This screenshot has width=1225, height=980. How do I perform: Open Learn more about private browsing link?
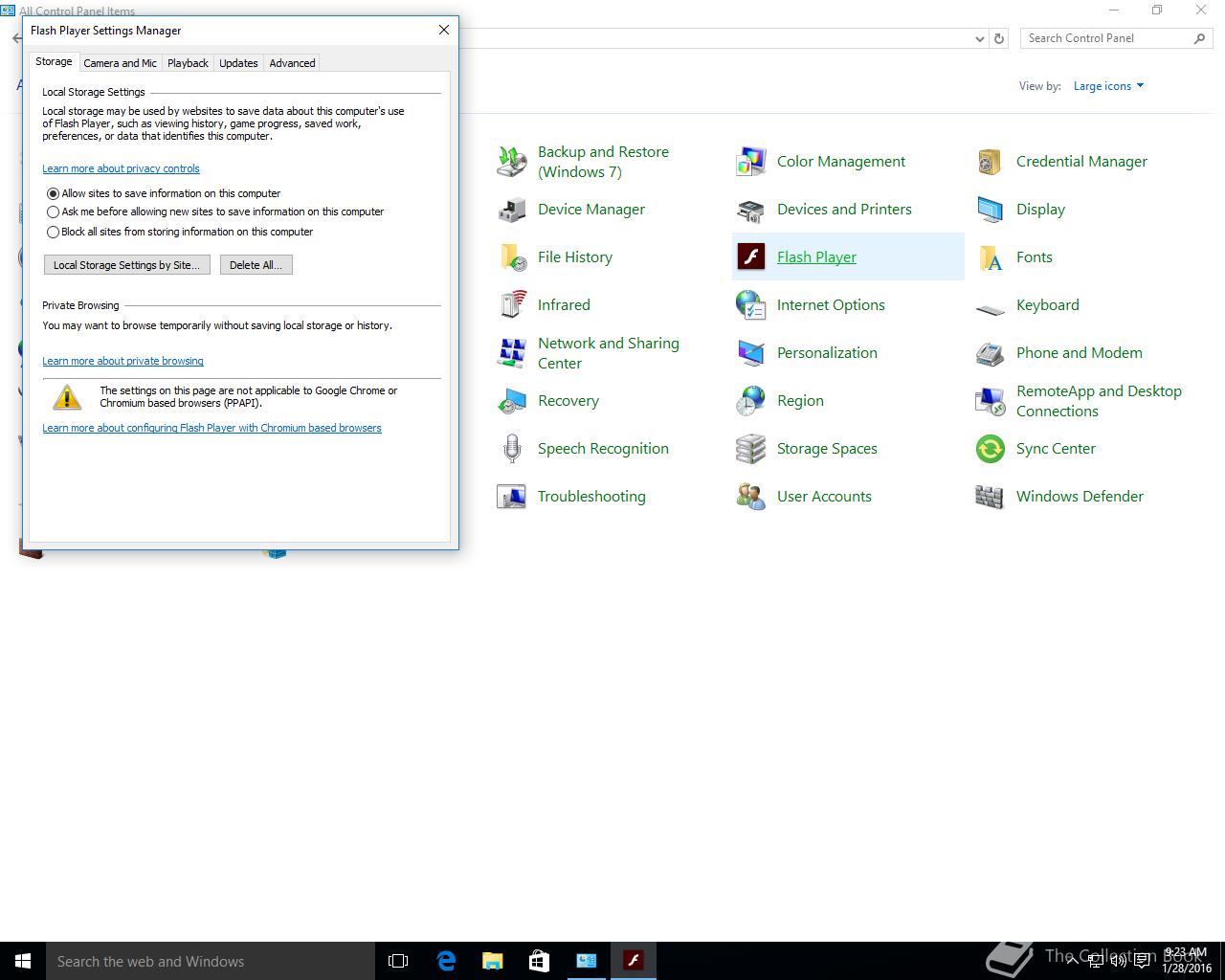(x=122, y=361)
